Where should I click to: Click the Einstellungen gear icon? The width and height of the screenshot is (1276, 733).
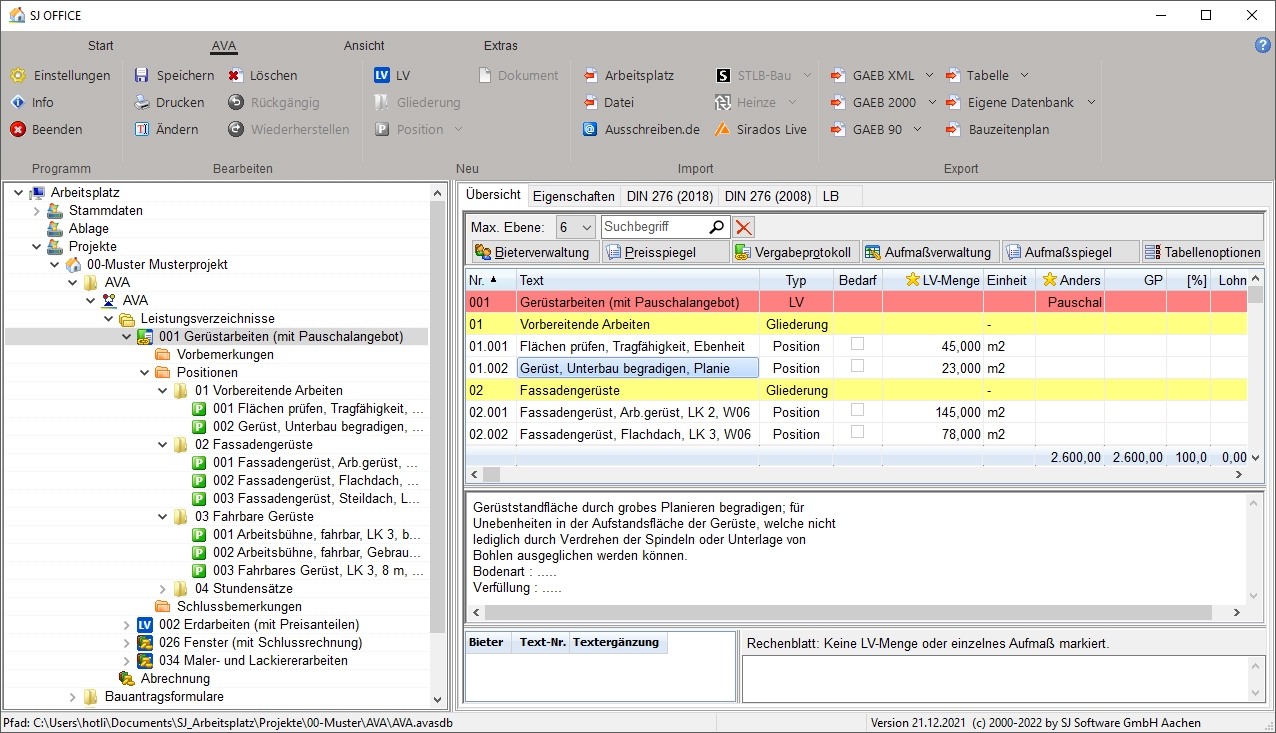[x=18, y=75]
